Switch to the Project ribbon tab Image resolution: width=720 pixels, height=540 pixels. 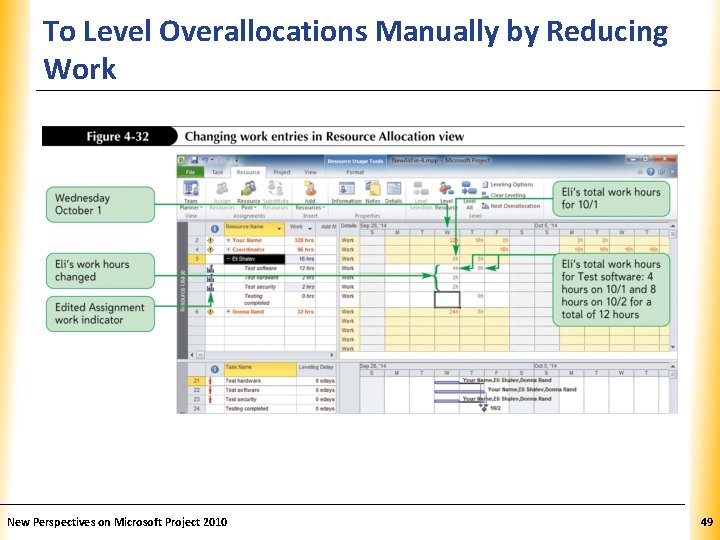click(282, 172)
